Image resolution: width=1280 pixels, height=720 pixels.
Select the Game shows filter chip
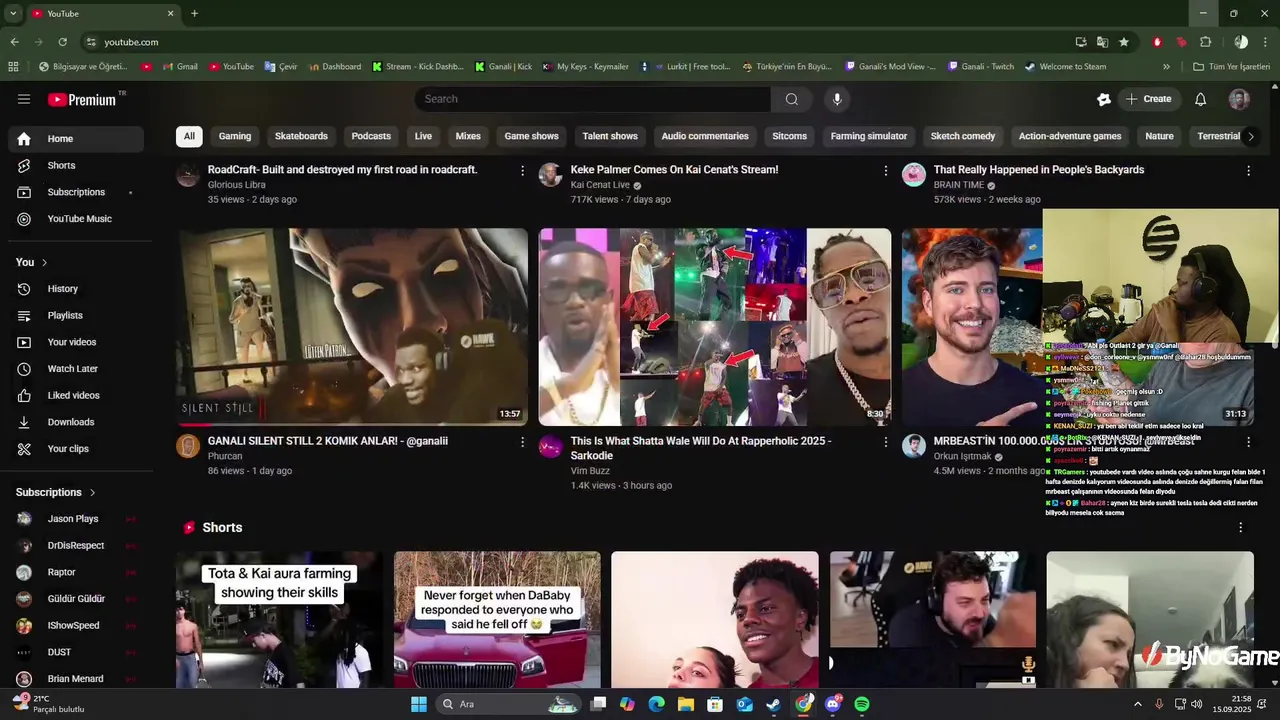[531, 136]
